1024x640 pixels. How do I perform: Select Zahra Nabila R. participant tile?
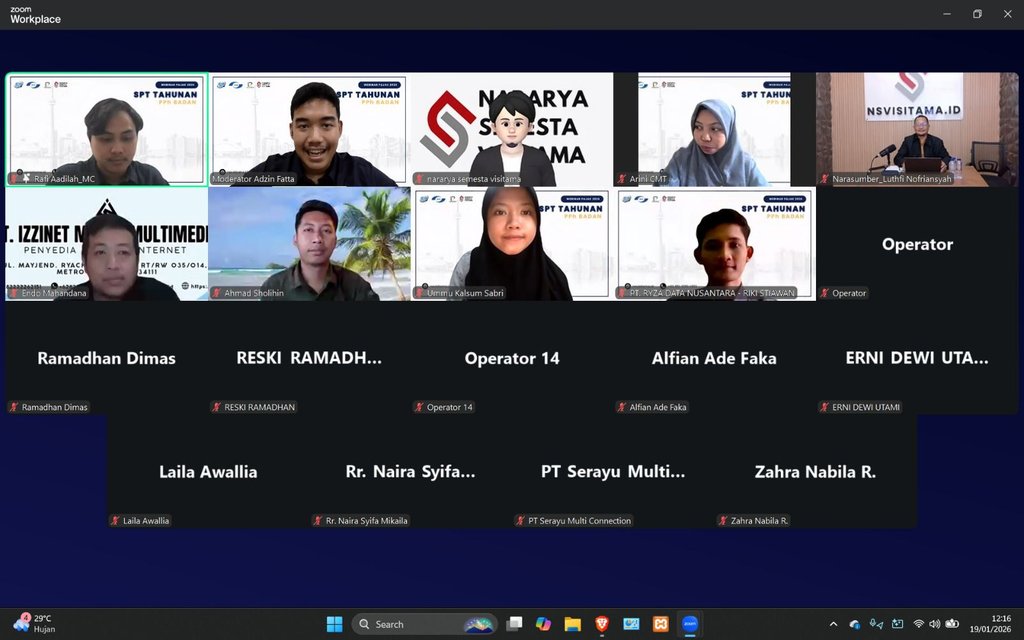(816, 472)
